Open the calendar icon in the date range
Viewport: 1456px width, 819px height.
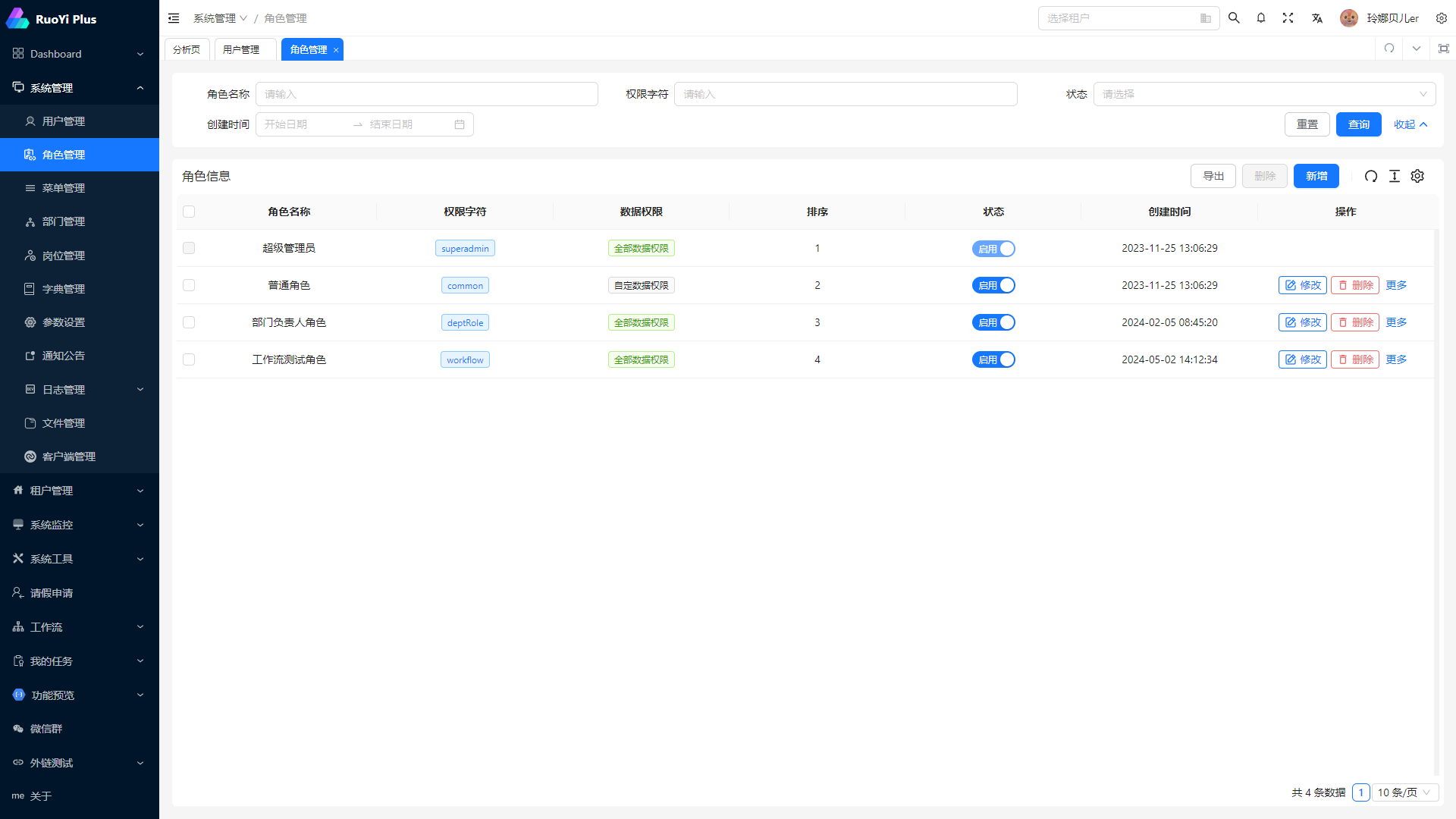tap(460, 124)
